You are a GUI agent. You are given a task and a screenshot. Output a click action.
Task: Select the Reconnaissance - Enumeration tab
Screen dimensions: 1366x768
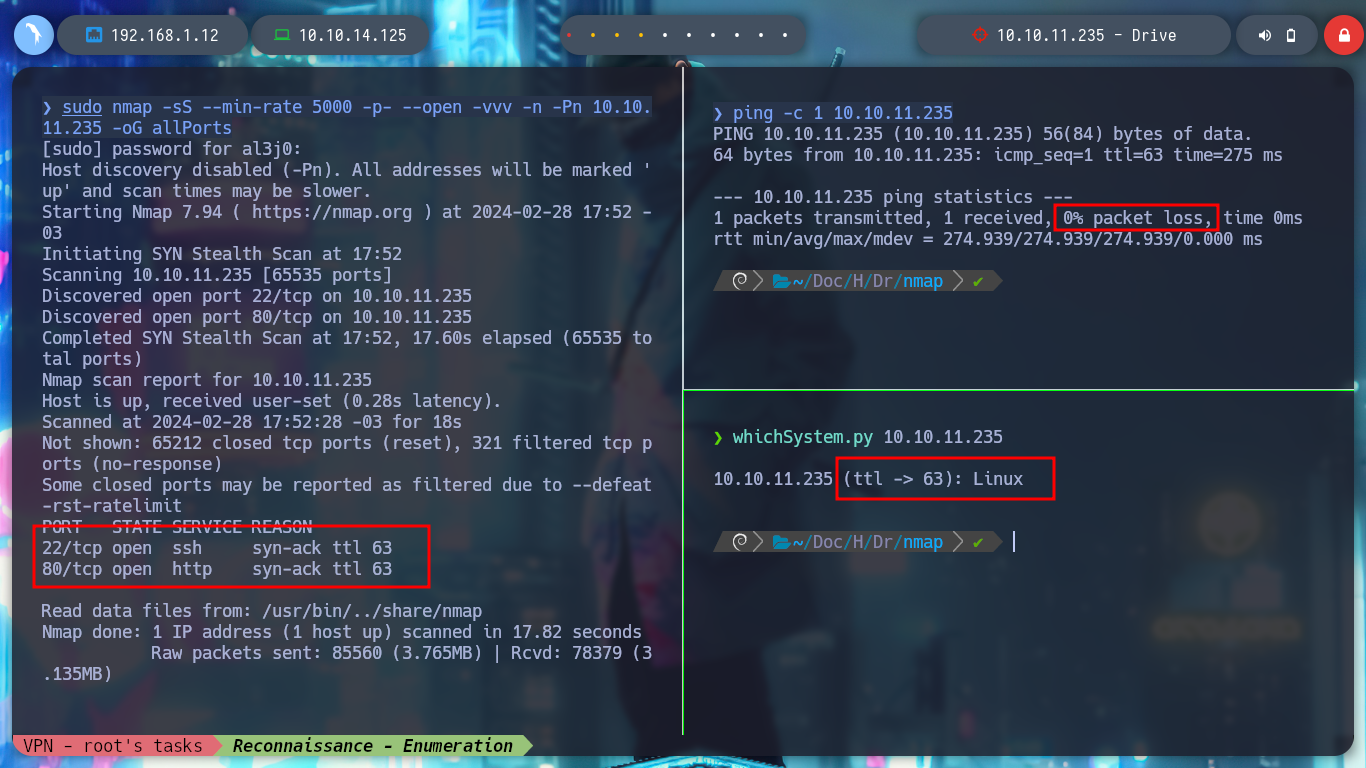[373, 745]
